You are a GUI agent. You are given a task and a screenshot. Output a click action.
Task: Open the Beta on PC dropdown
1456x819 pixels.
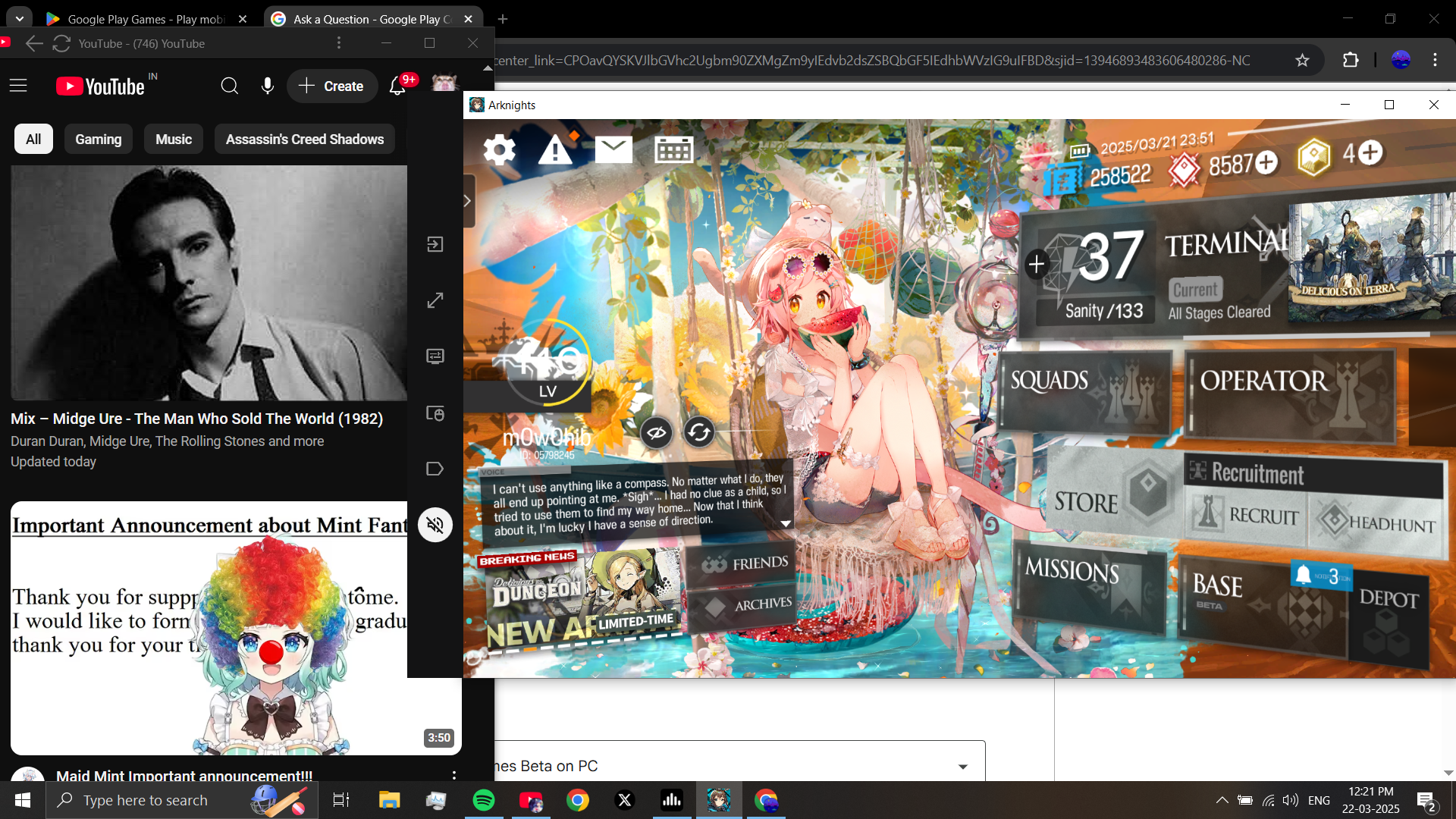click(x=962, y=767)
